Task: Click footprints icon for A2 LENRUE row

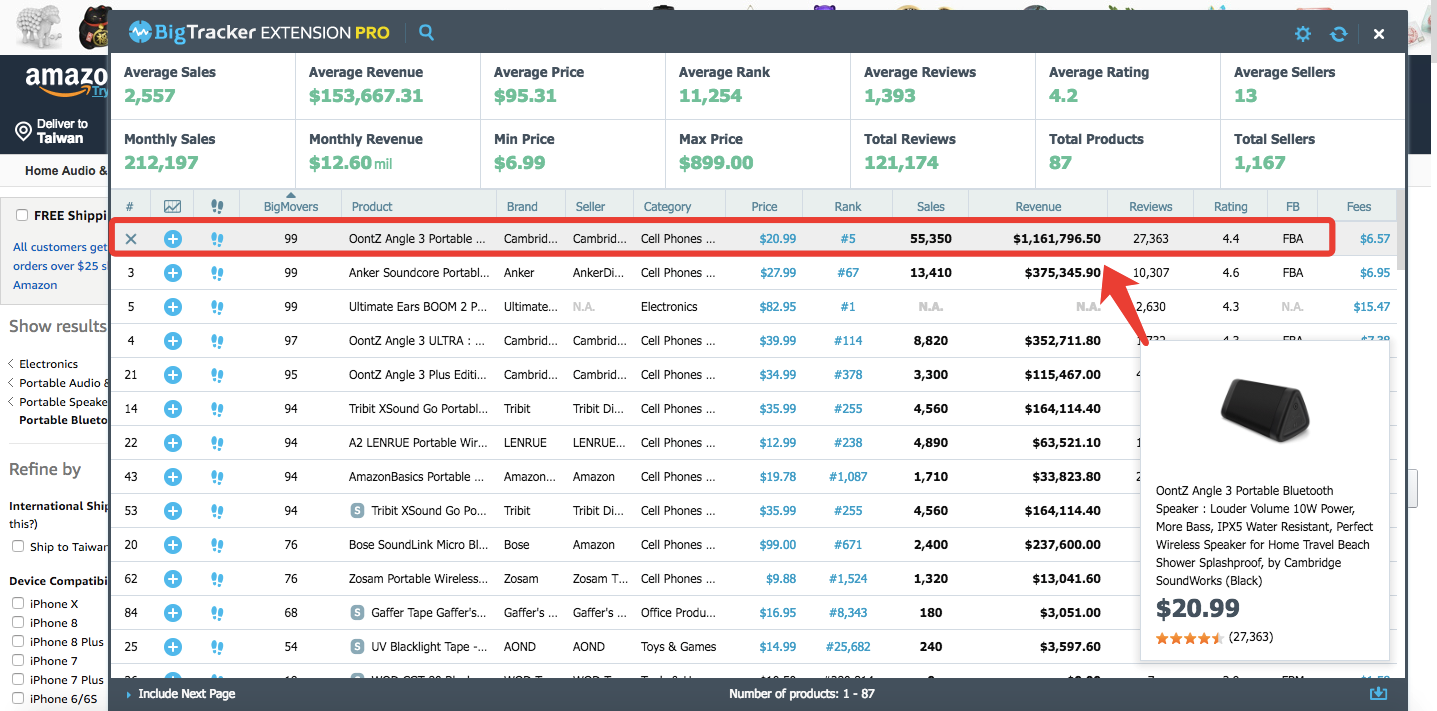Action: (x=218, y=443)
